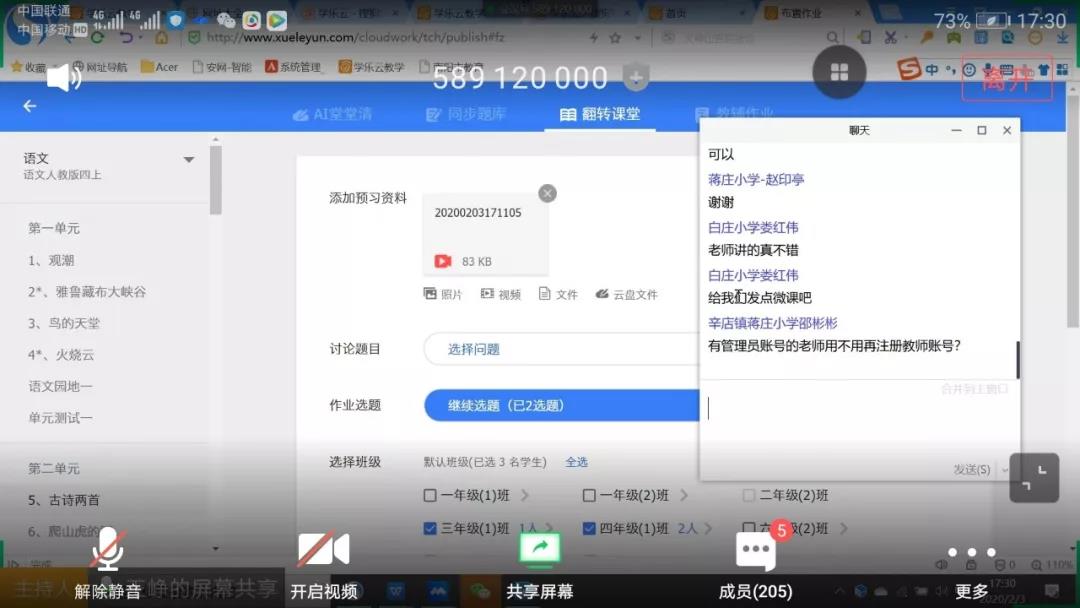Expand student list chevron for 一年级(1)班

tap(526, 495)
